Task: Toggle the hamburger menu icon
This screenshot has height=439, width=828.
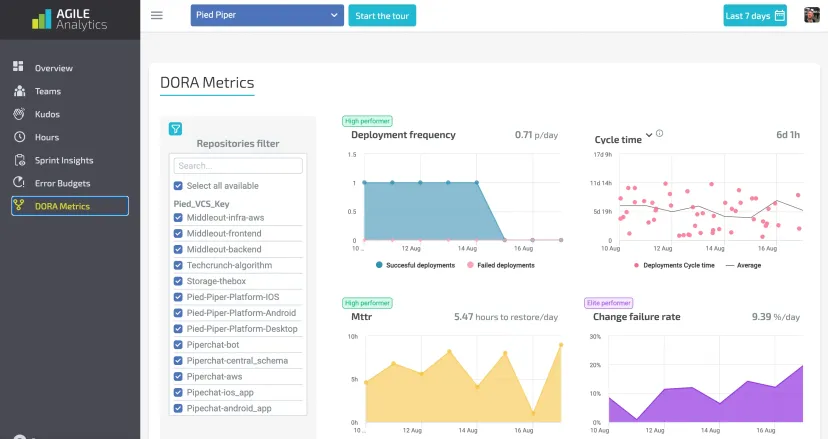Action: tap(157, 15)
